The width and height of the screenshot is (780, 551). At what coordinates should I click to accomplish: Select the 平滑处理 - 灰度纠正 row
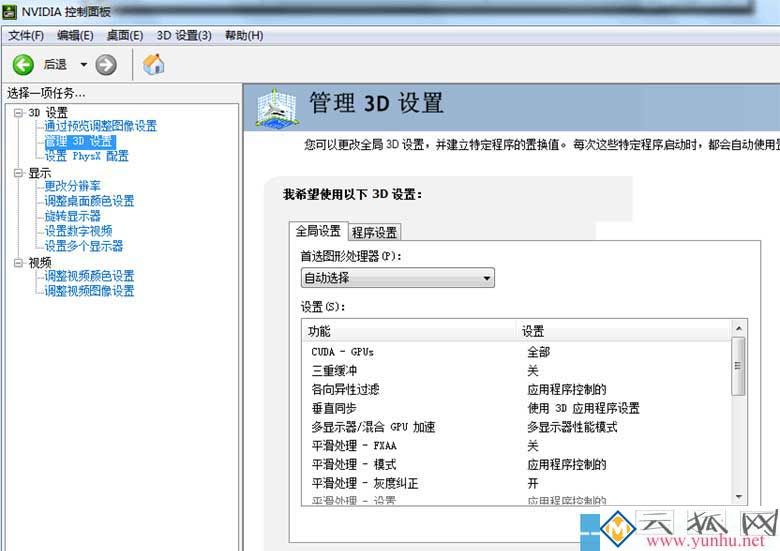516,483
